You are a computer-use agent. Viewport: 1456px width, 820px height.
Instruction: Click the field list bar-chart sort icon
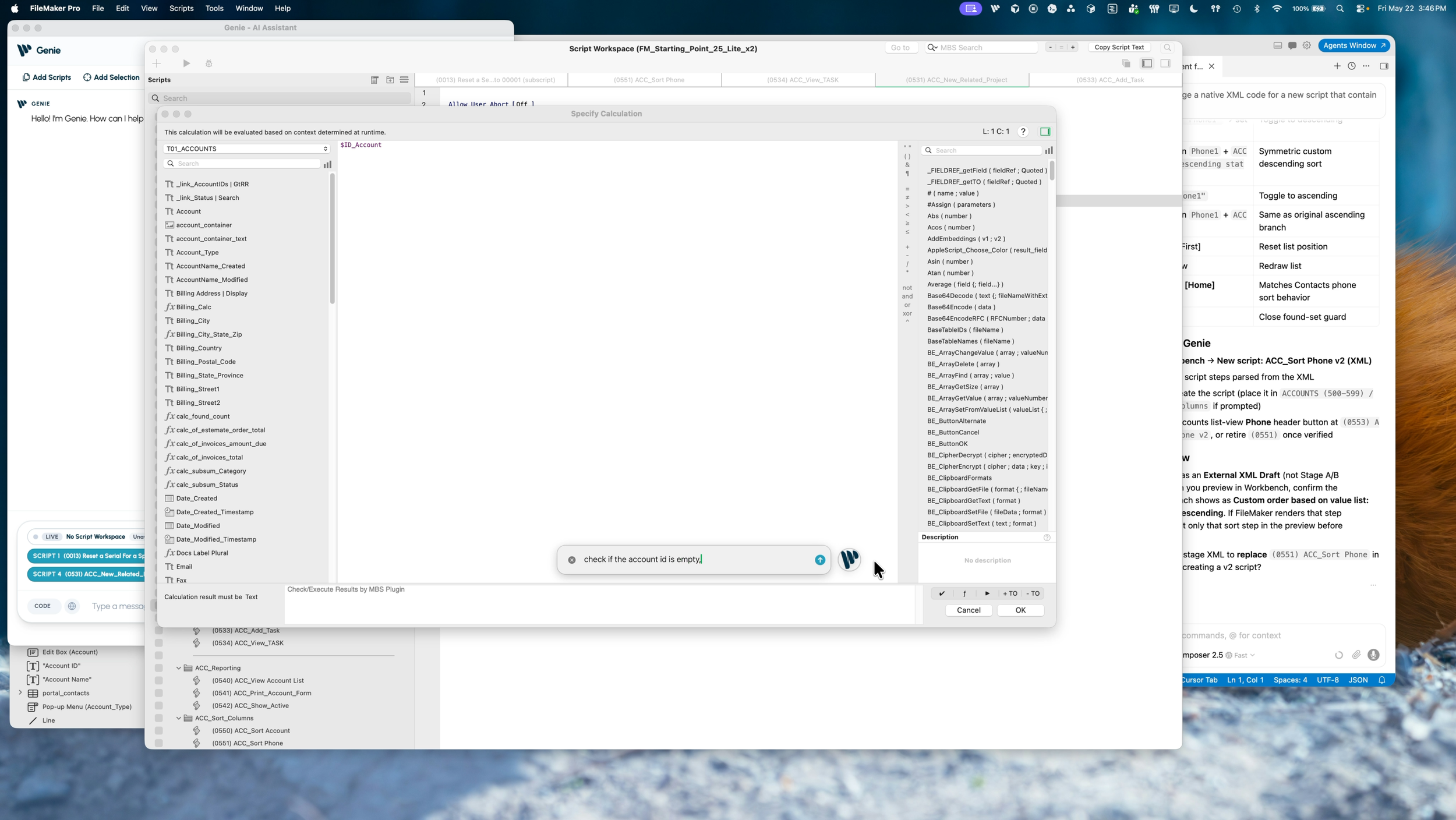[327, 164]
